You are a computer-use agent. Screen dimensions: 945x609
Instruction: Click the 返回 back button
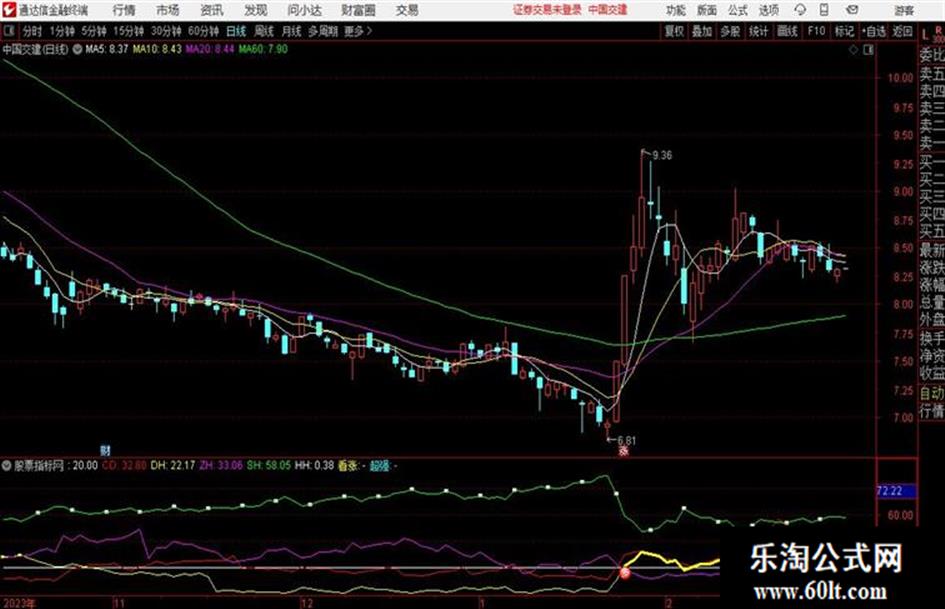pyautogui.click(x=902, y=31)
